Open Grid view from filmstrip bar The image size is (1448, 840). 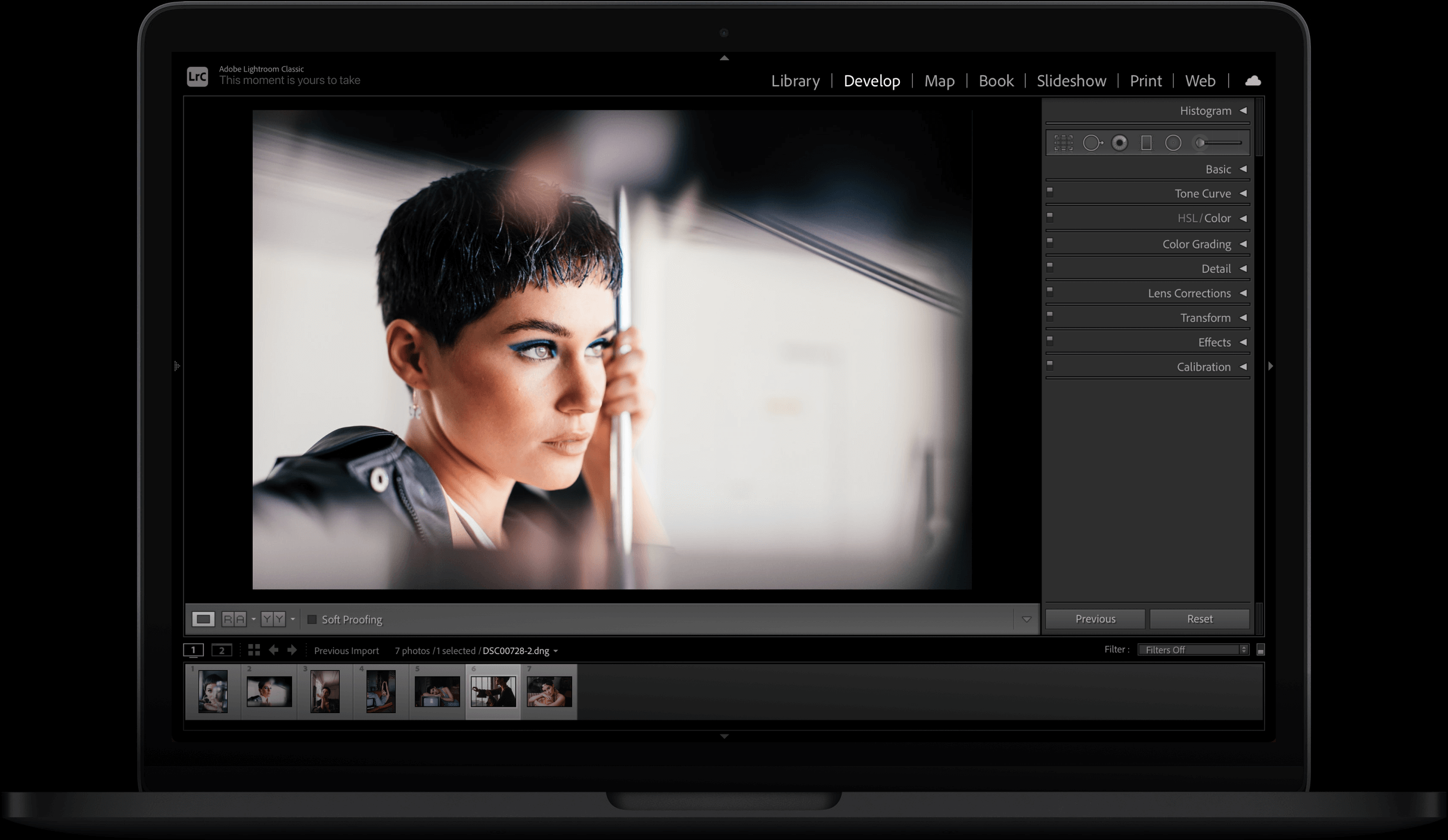click(254, 650)
